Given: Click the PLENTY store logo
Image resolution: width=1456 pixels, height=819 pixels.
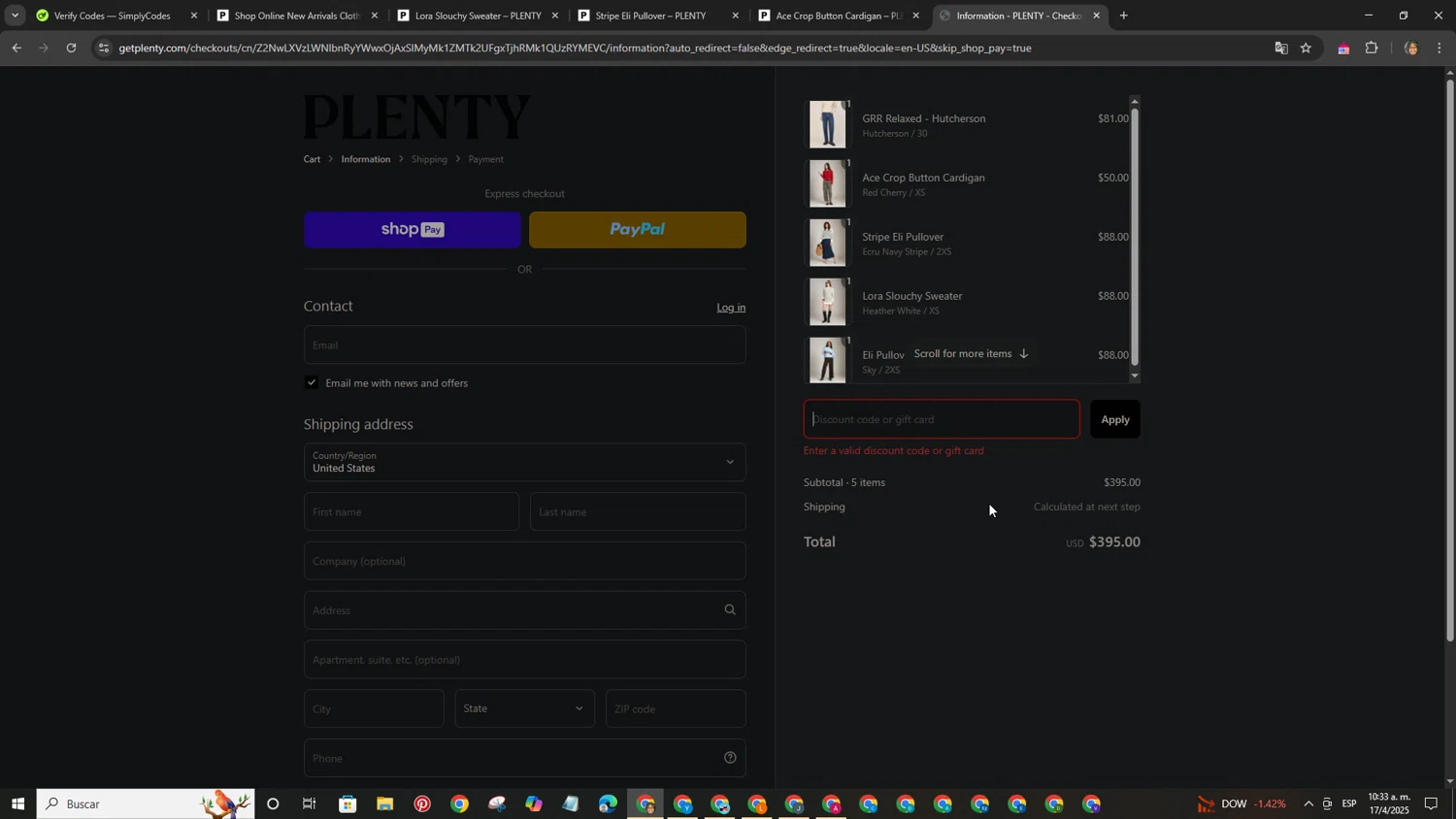Looking at the screenshot, I should point(417,116).
